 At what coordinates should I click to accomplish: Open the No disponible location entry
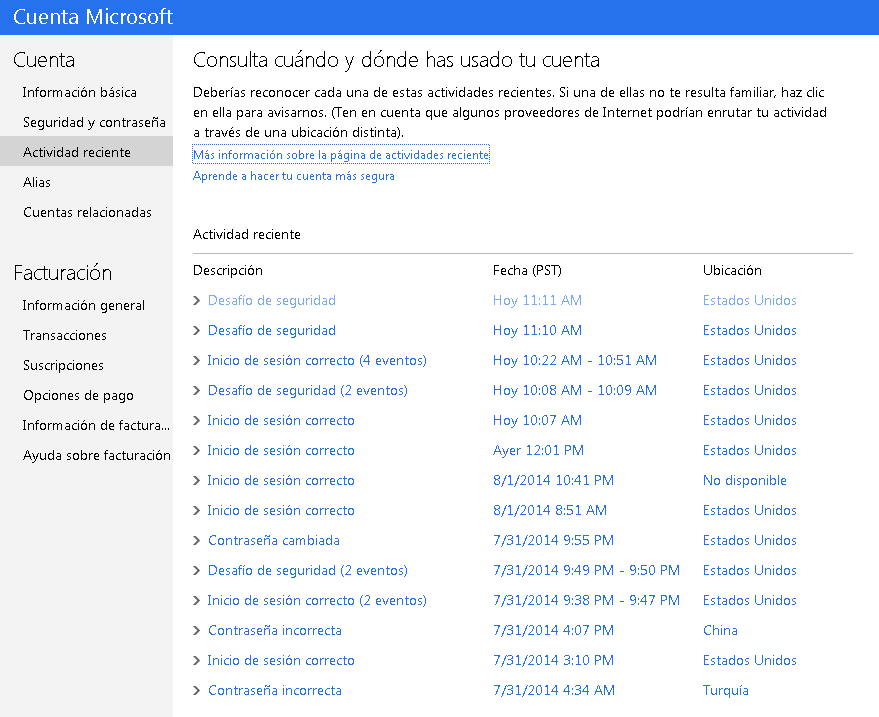coord(744,480)
